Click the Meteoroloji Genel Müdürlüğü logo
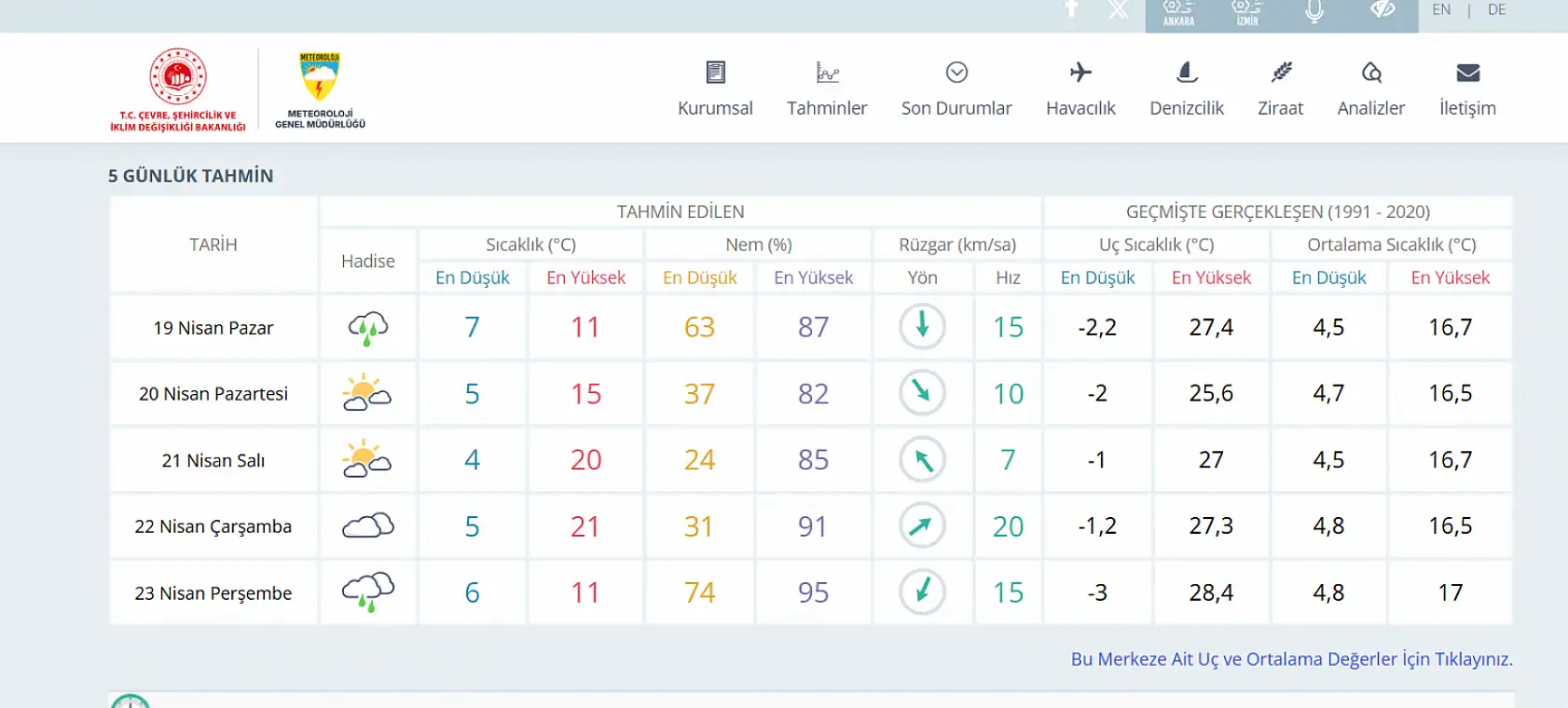The width and height of the screenshot is (1568, 708). pyautogui.click(x=320, y=89)
